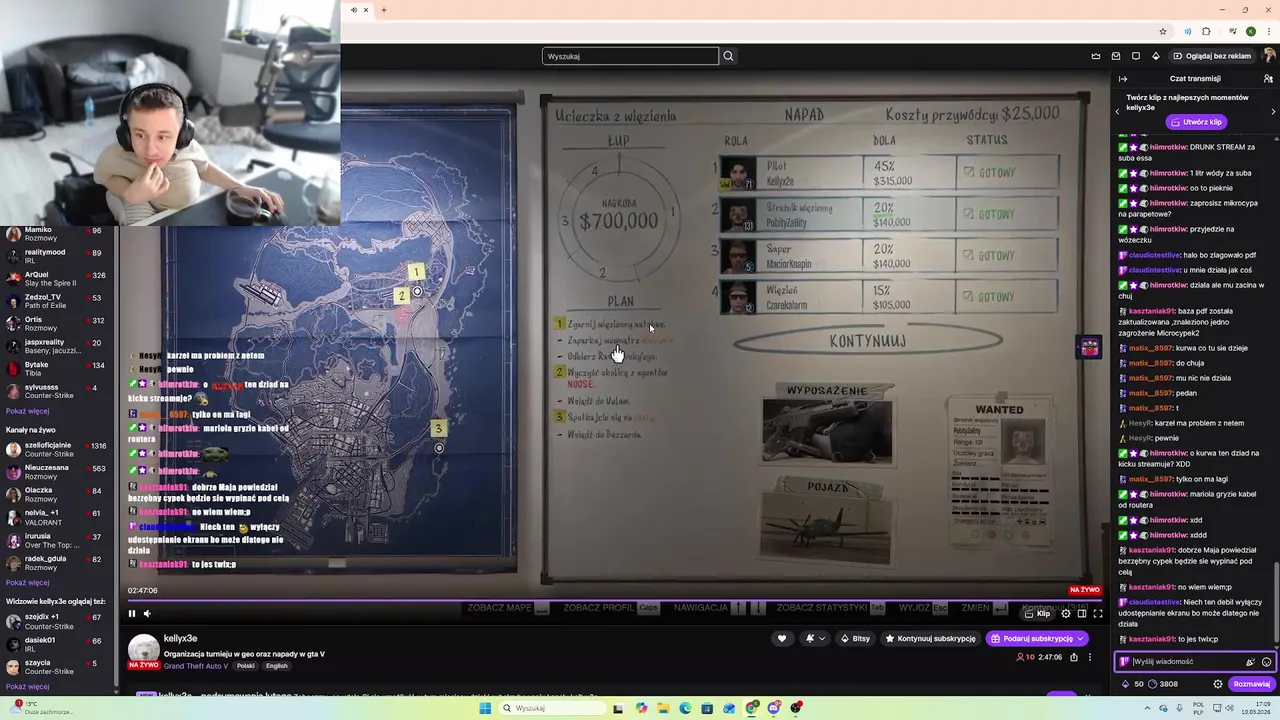The height and width of the screenshot is (720, 1280).
Task: Expand Pokaż więcej under kellyx3e viewers list
Action: 27,687
